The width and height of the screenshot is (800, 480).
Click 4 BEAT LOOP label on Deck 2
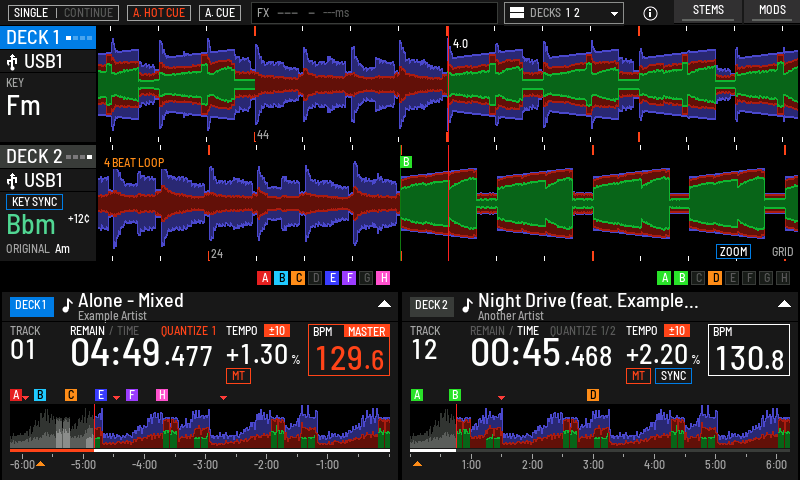pos(134,163)
